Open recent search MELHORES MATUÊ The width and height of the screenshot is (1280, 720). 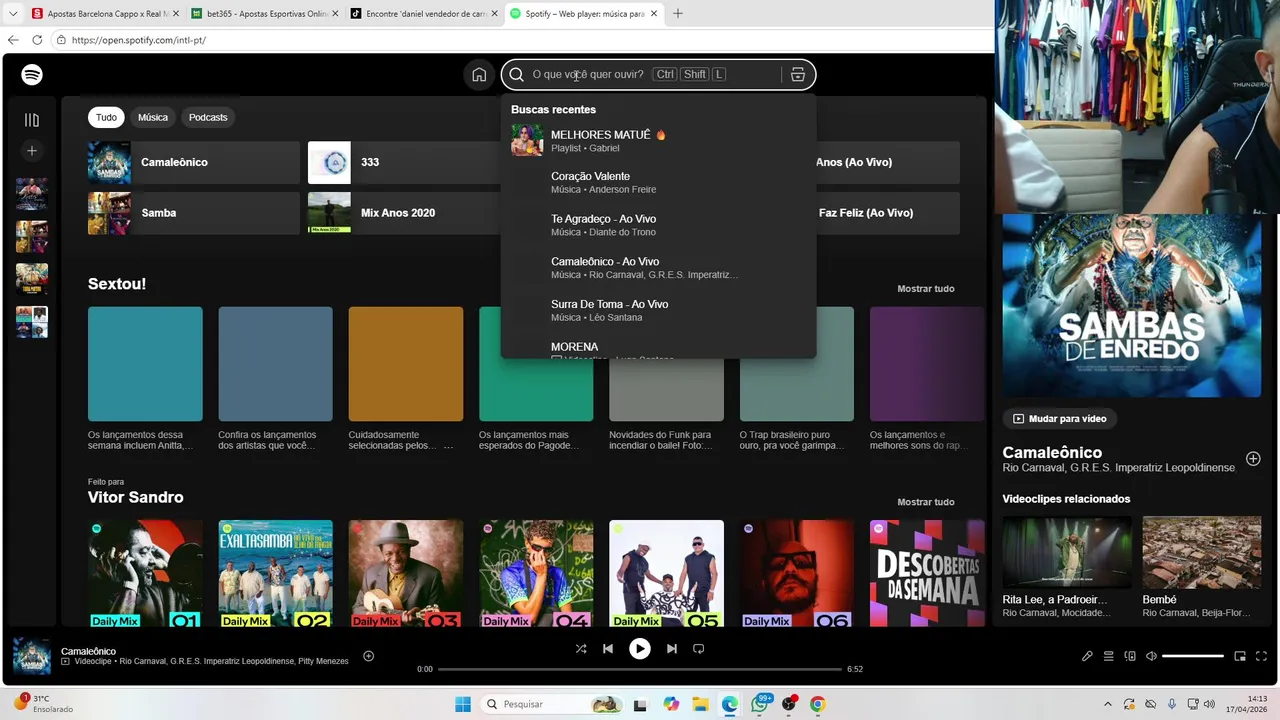[x=658, y=140]
